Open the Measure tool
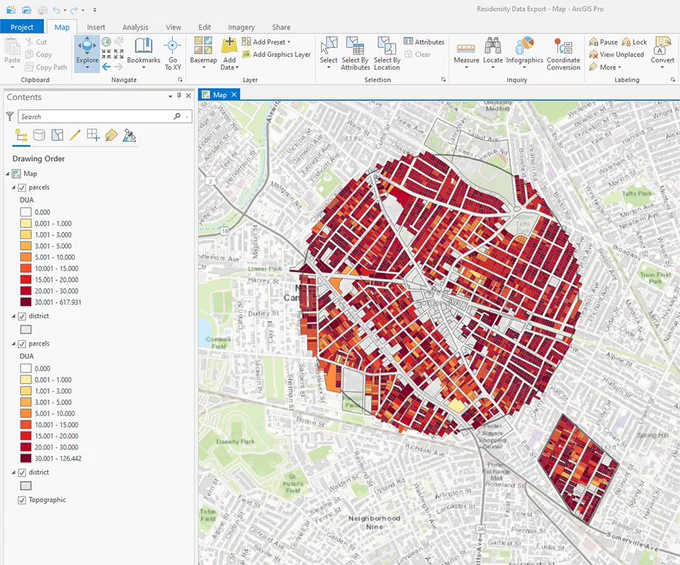 pos(466,48)
